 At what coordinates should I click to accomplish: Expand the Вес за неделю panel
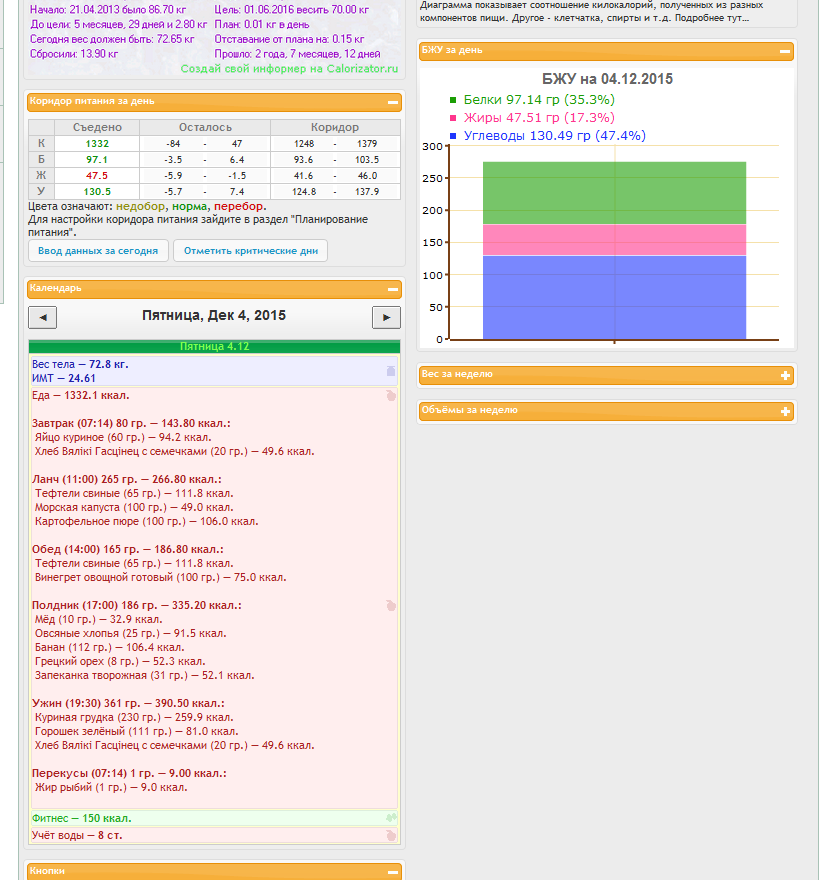click(x=785, y=375)
